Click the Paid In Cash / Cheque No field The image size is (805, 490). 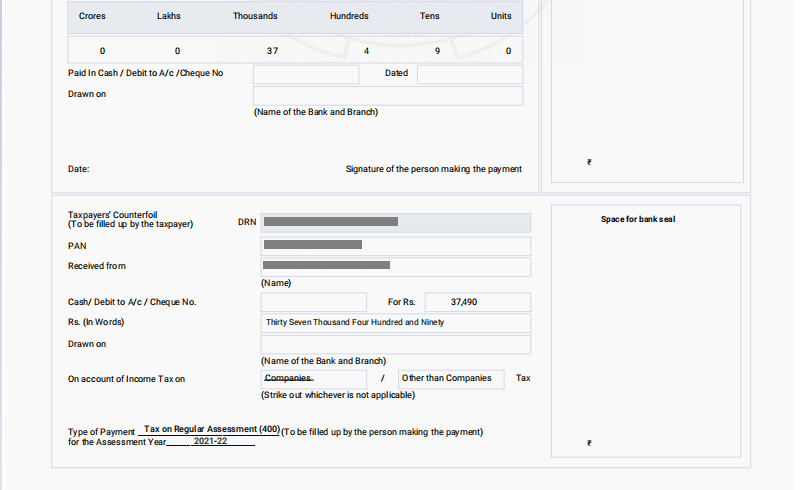(305, 74)
